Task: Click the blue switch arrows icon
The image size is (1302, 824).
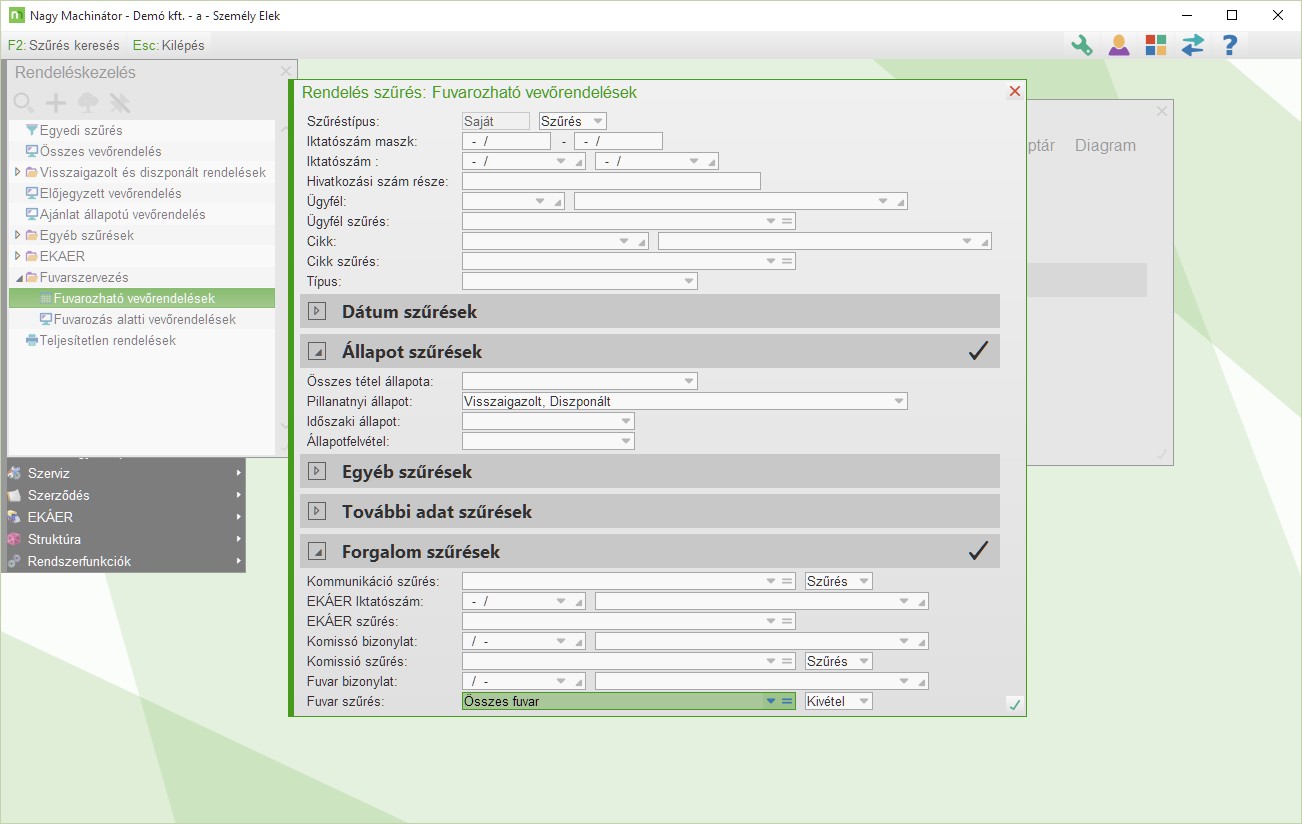Action: (1193, 45)
